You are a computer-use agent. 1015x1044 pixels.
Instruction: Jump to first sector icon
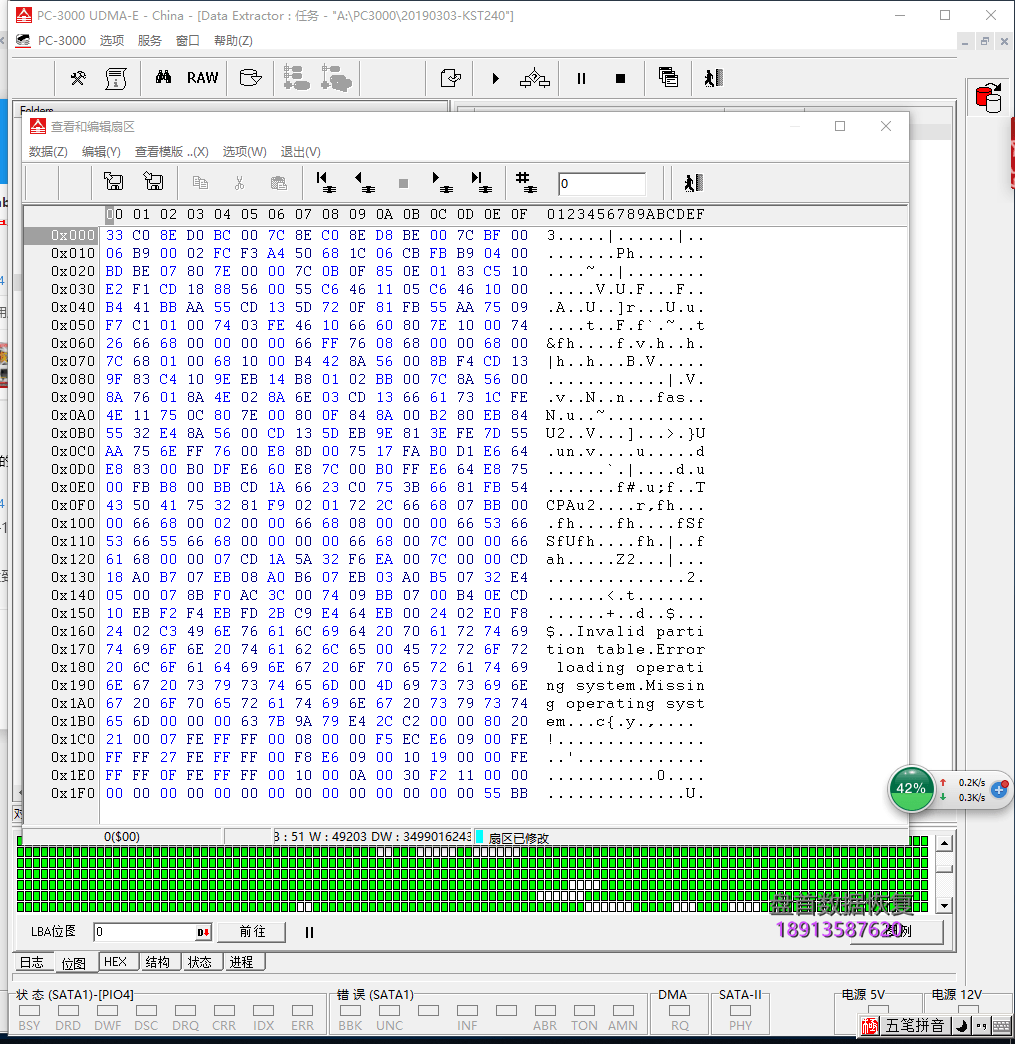coord(326,182)
